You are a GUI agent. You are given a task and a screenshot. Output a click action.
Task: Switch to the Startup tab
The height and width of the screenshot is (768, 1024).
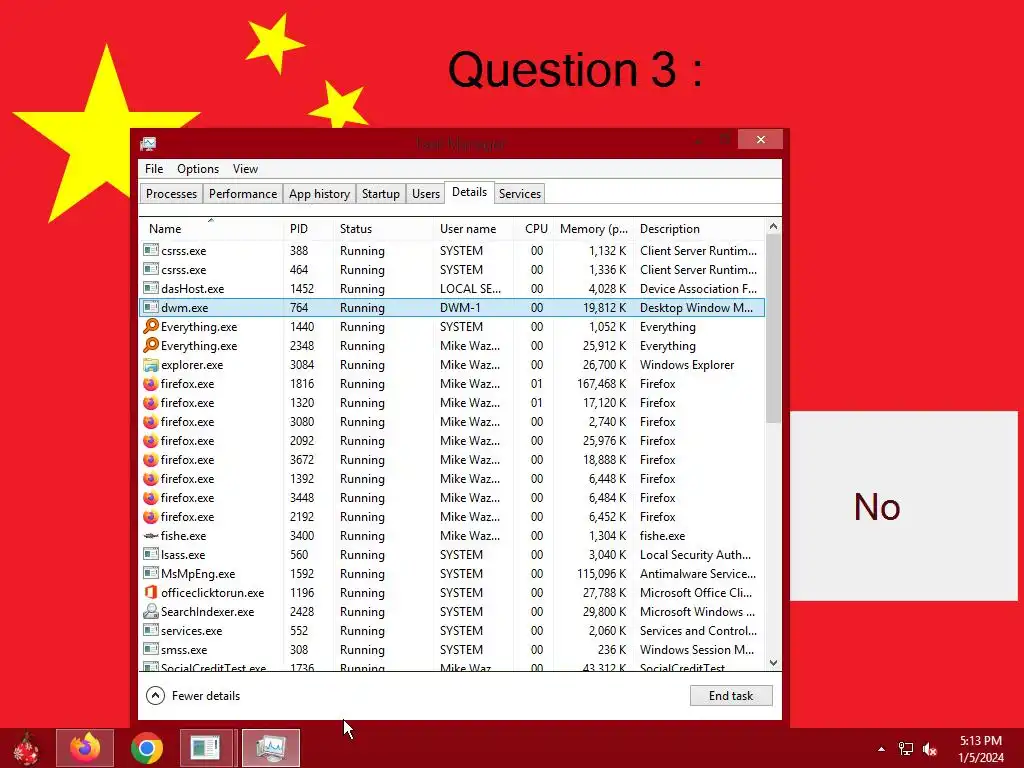click(x=381, y=194)
